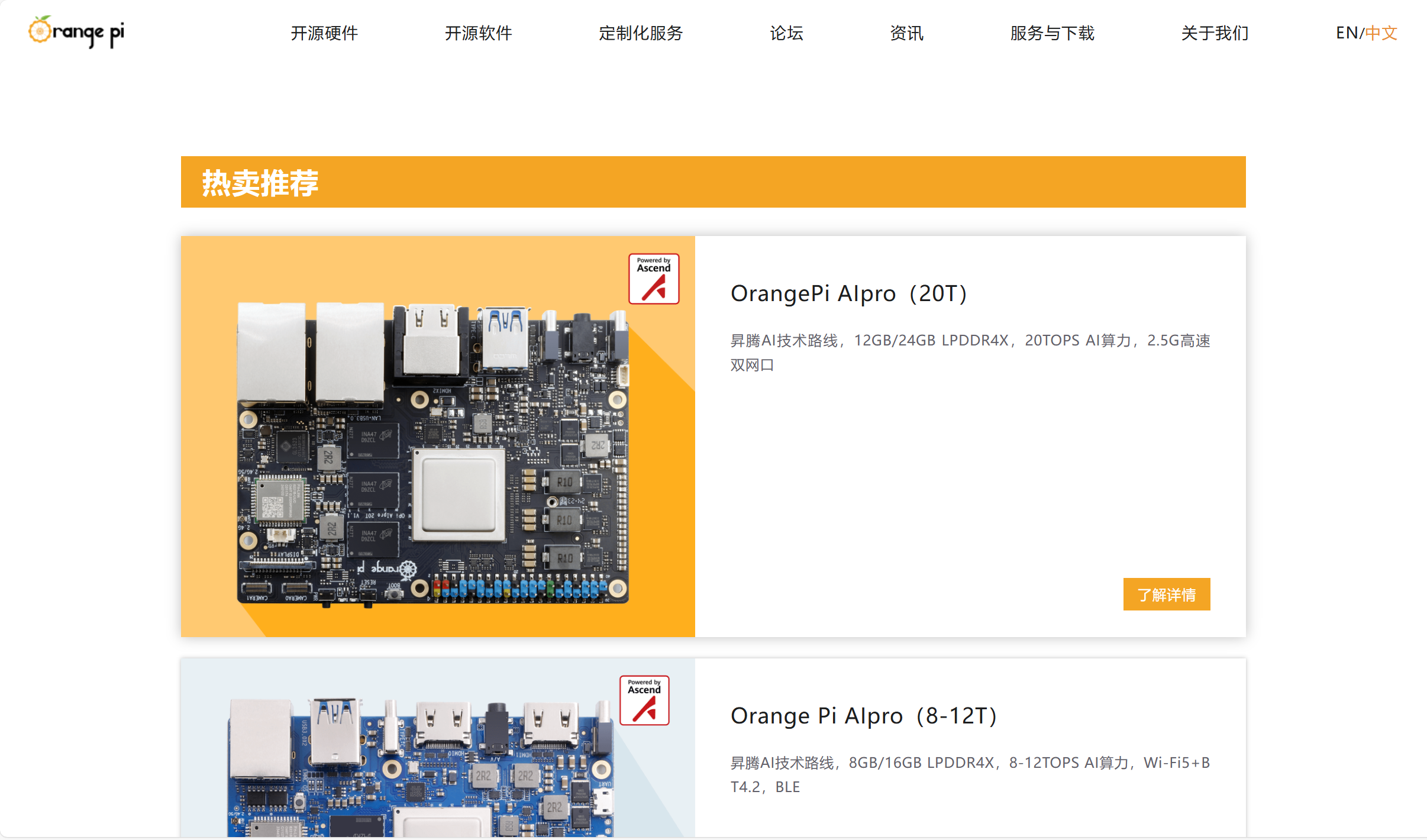Click Ascend badge on 8-12T product image

click(x=644, y=700)
